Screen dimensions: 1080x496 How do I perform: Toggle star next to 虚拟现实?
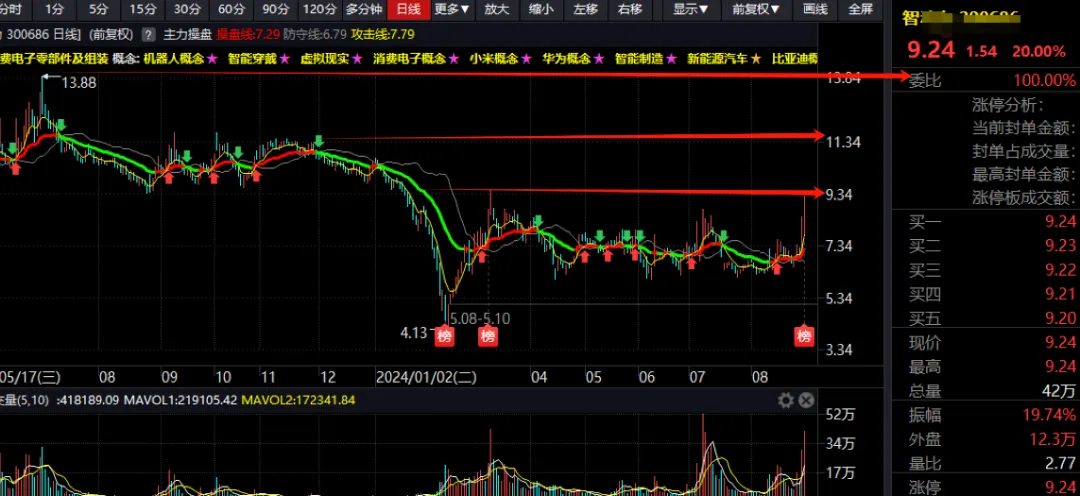[x=357, y=59]
